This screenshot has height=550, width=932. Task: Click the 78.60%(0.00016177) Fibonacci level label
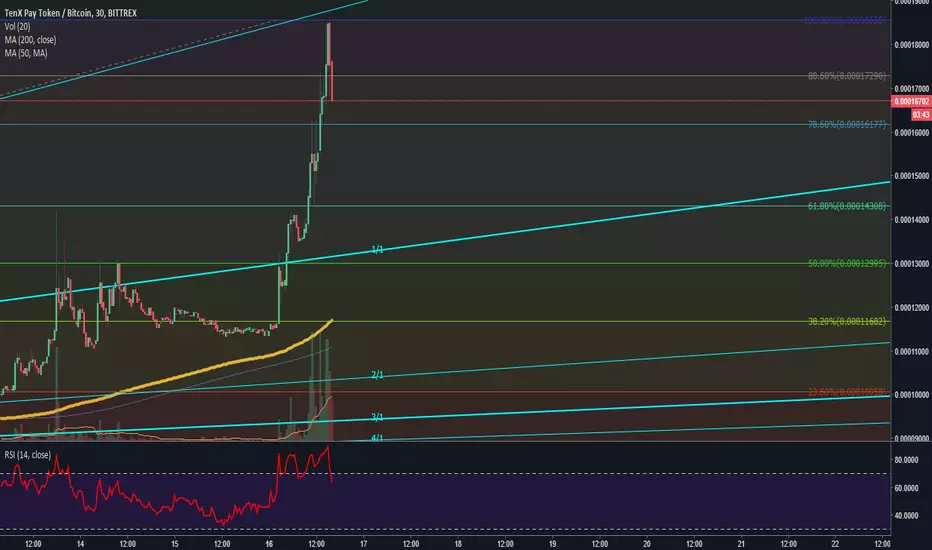point(846,124)
